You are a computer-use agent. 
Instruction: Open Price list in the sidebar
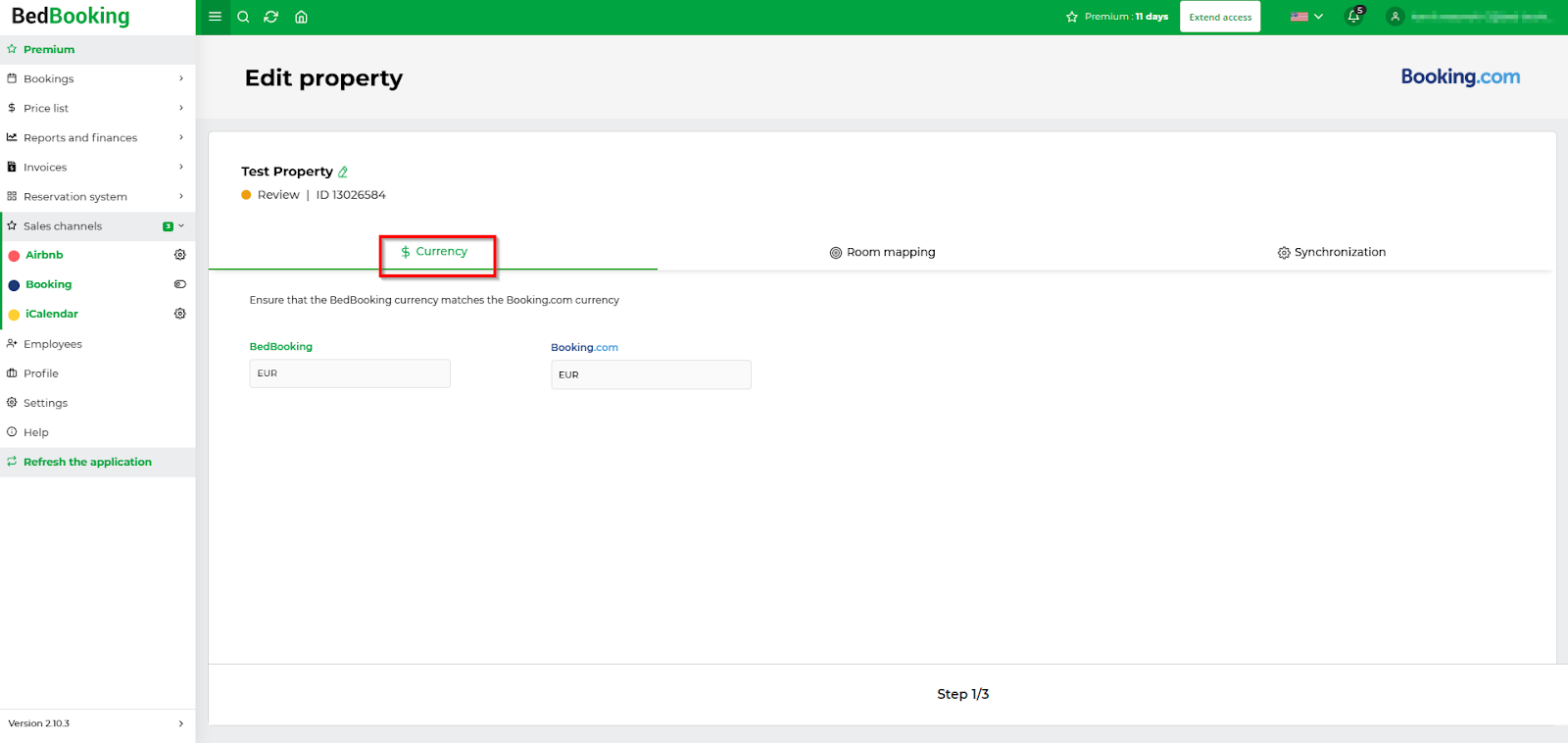(98, 108)
